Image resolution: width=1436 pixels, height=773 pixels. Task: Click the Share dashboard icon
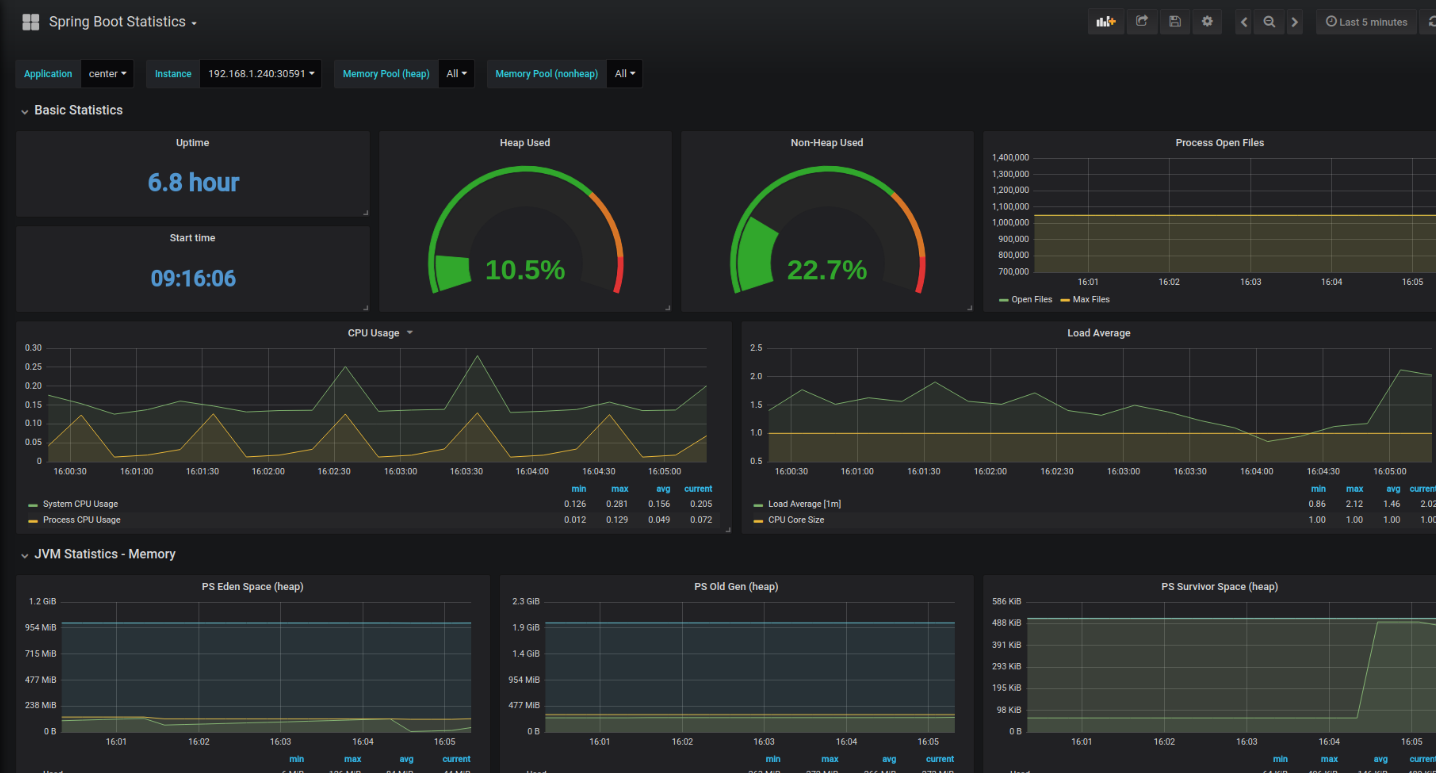click(x=1141, y=22)
